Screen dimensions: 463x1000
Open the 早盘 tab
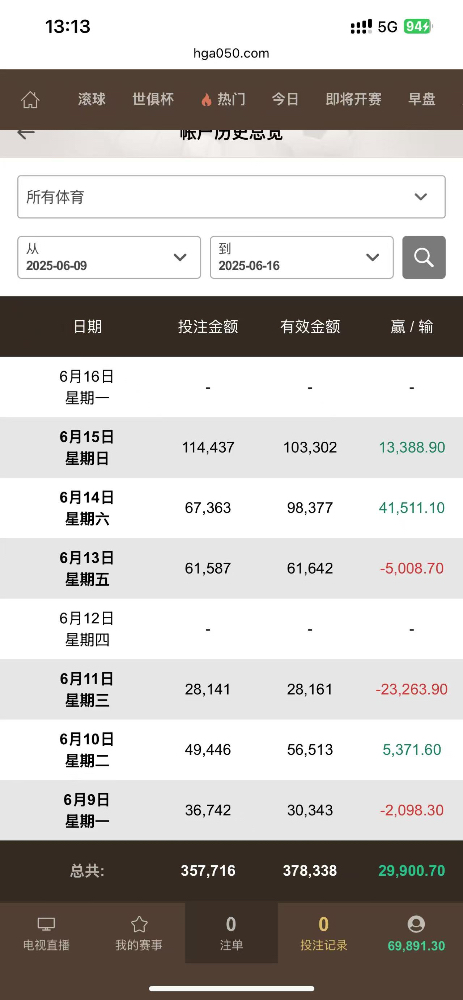pos(422,99)
